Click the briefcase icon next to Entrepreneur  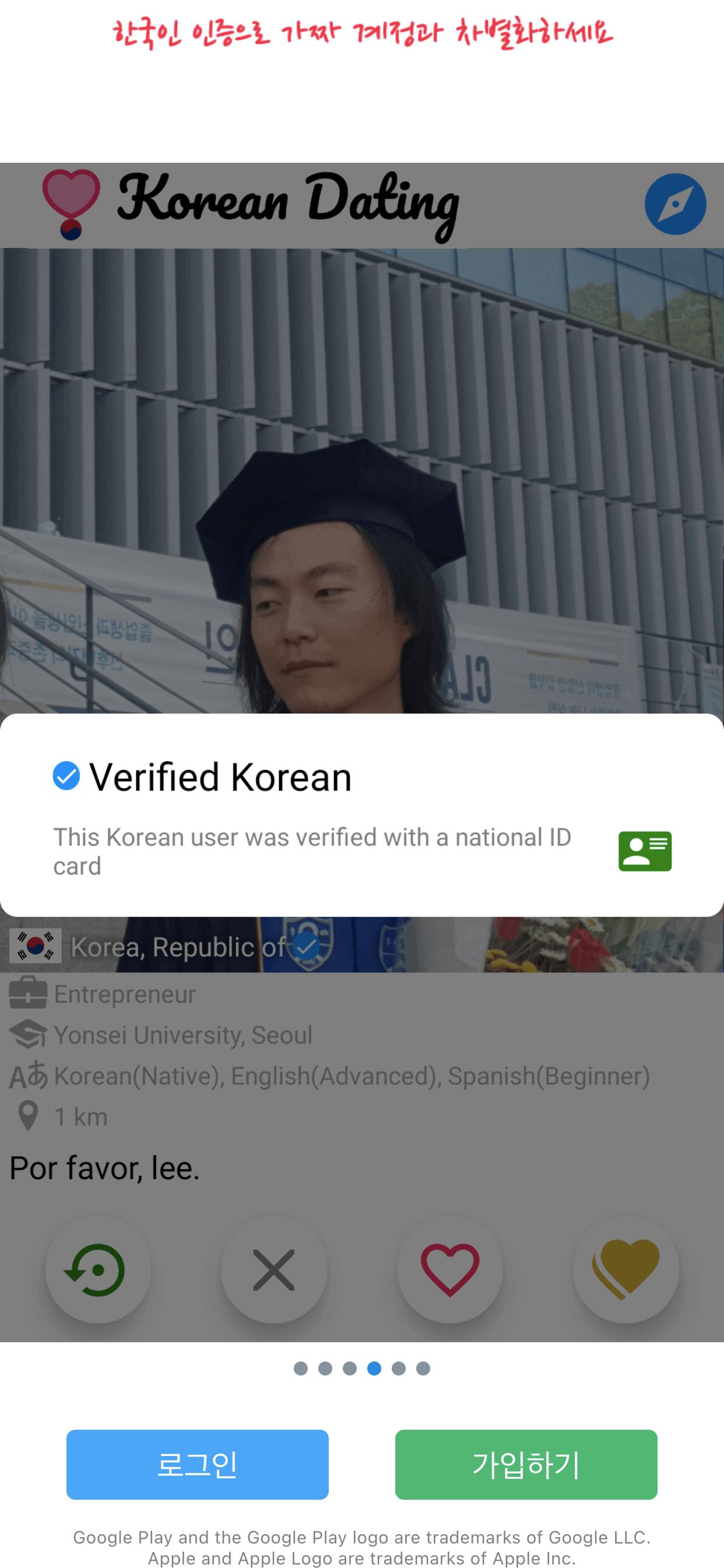tap(28, 993)
